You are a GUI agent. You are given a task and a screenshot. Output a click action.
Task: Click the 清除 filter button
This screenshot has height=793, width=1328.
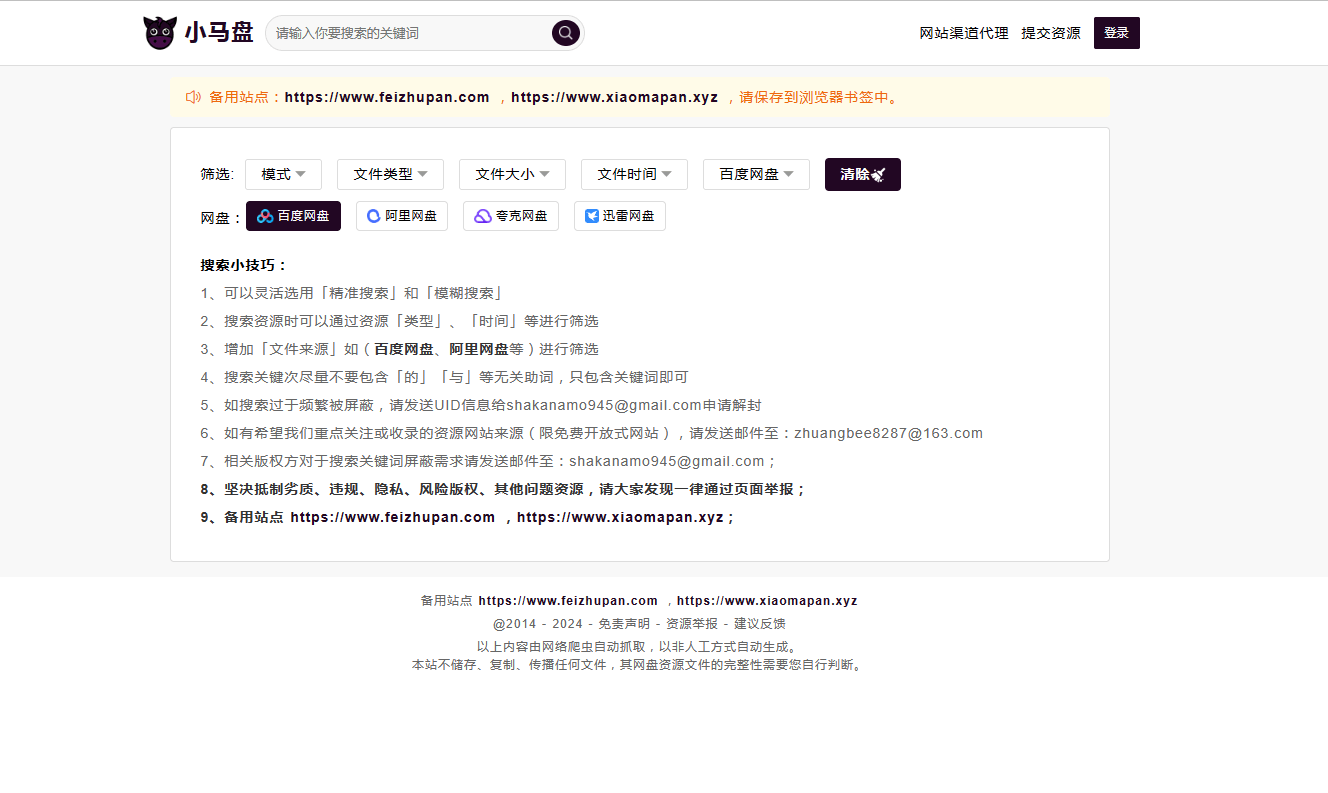point(863,174)
